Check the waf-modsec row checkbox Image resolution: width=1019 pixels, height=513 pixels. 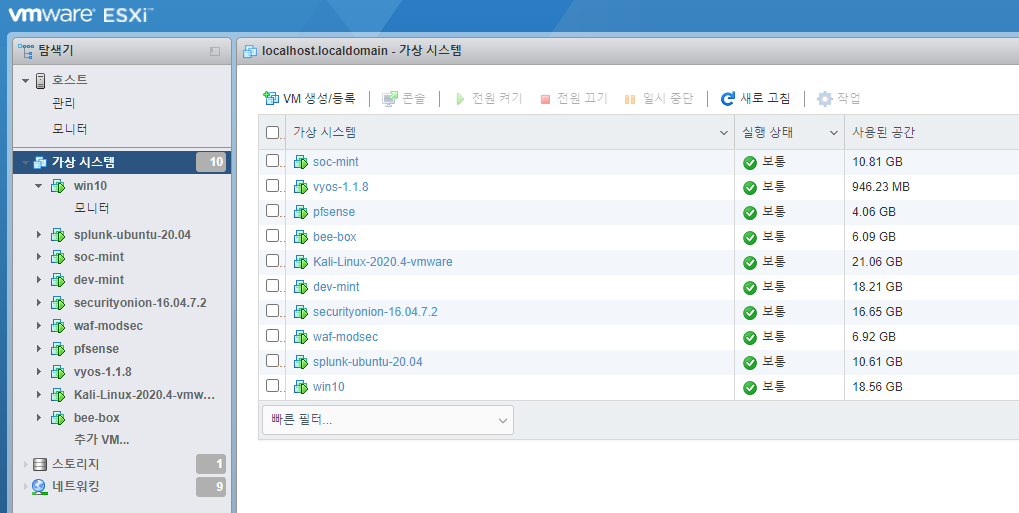[x=272, y=336]
